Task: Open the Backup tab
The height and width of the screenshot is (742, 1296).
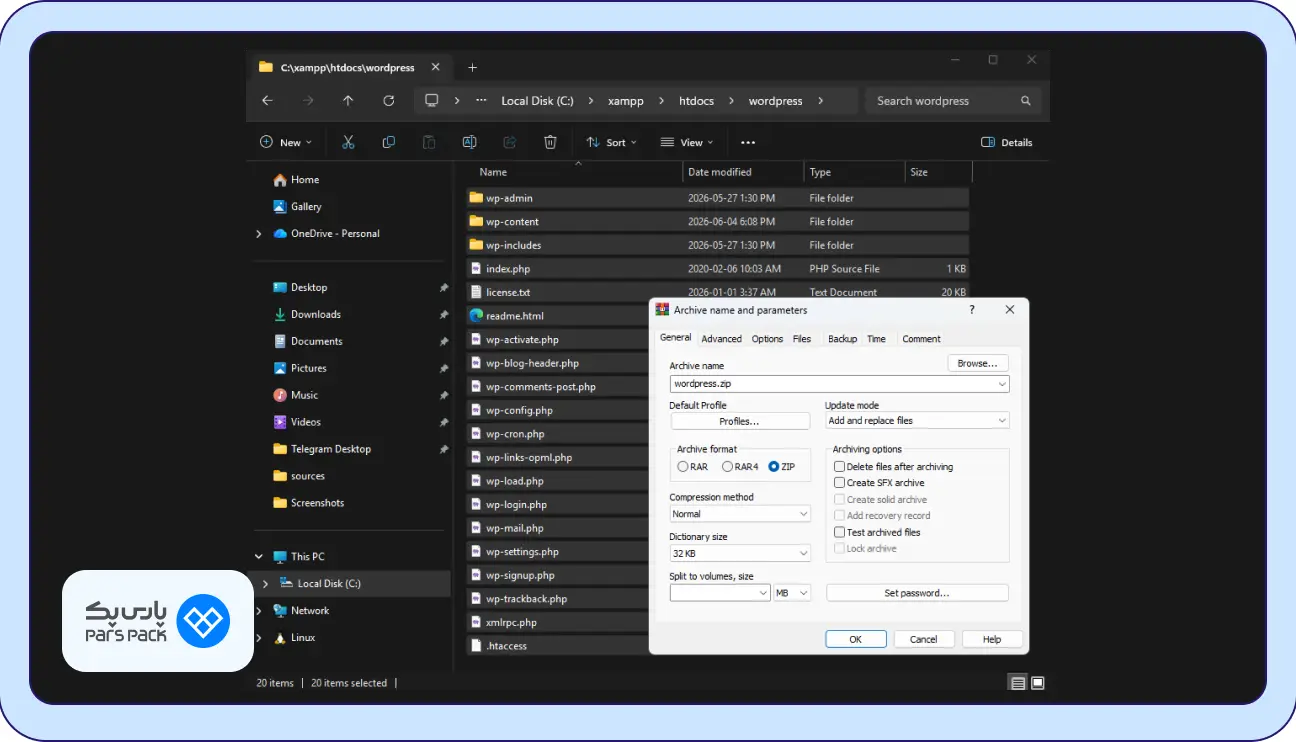Action: pos(842,339)
